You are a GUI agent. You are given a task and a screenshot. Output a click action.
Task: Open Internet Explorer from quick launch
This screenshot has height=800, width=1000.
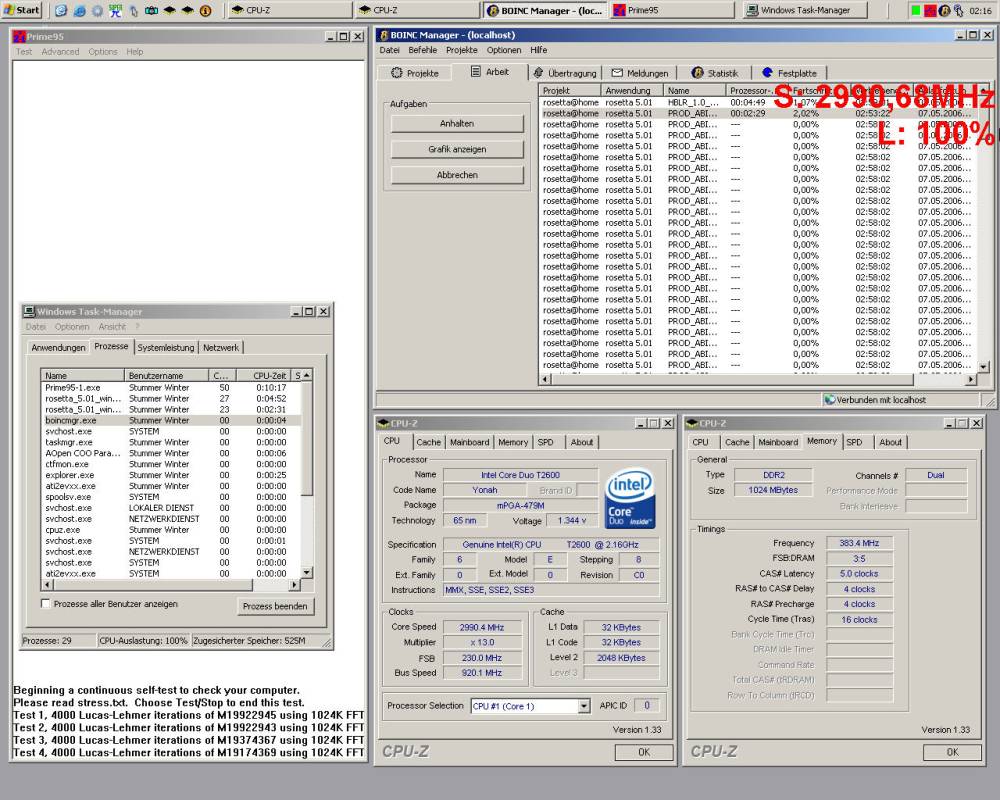click(x=80, y=11)
